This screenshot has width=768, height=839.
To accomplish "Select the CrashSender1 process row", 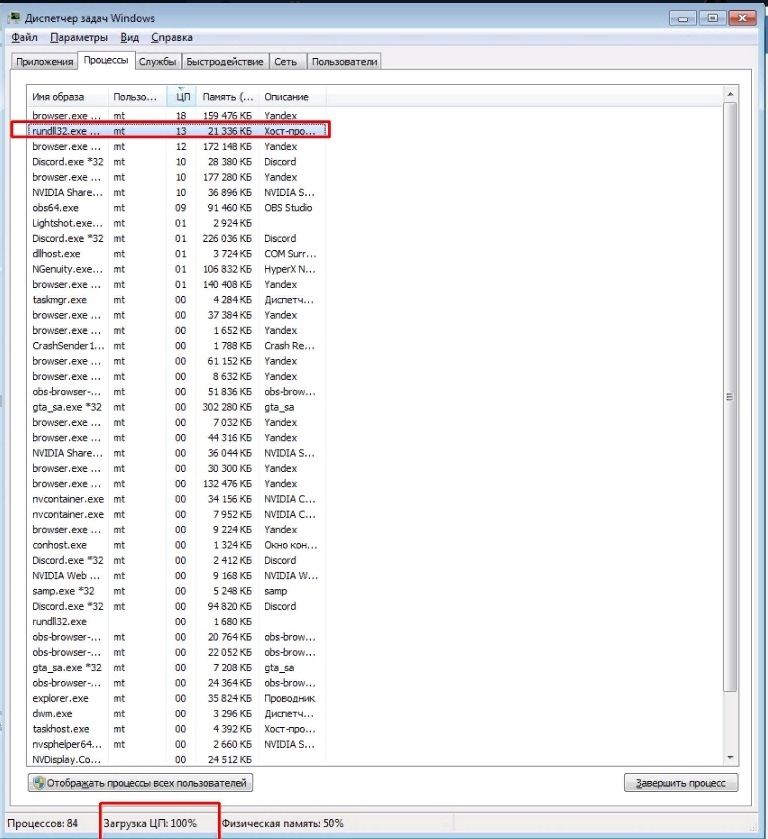I will tap(177, 346).
